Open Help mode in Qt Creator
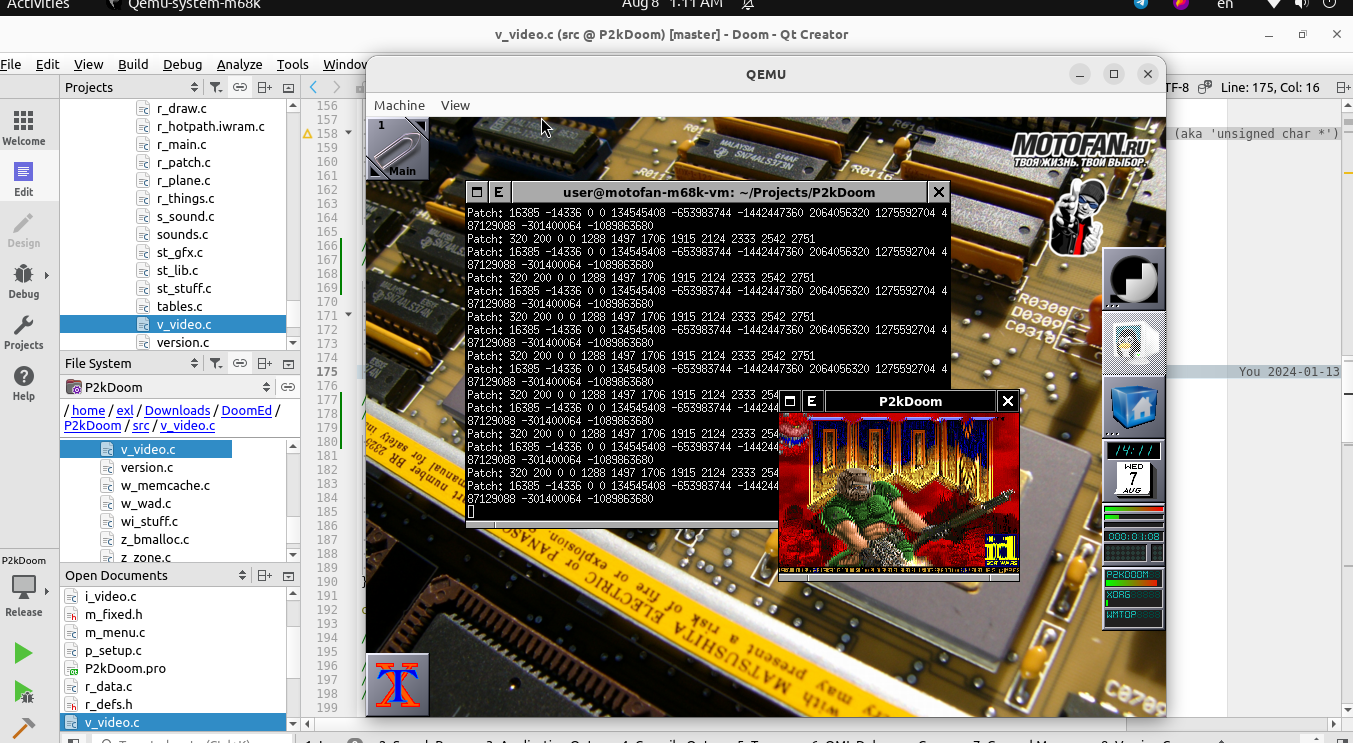This screenshot has width=1353, height=743. pyautogui.click(x=23, y=382)
